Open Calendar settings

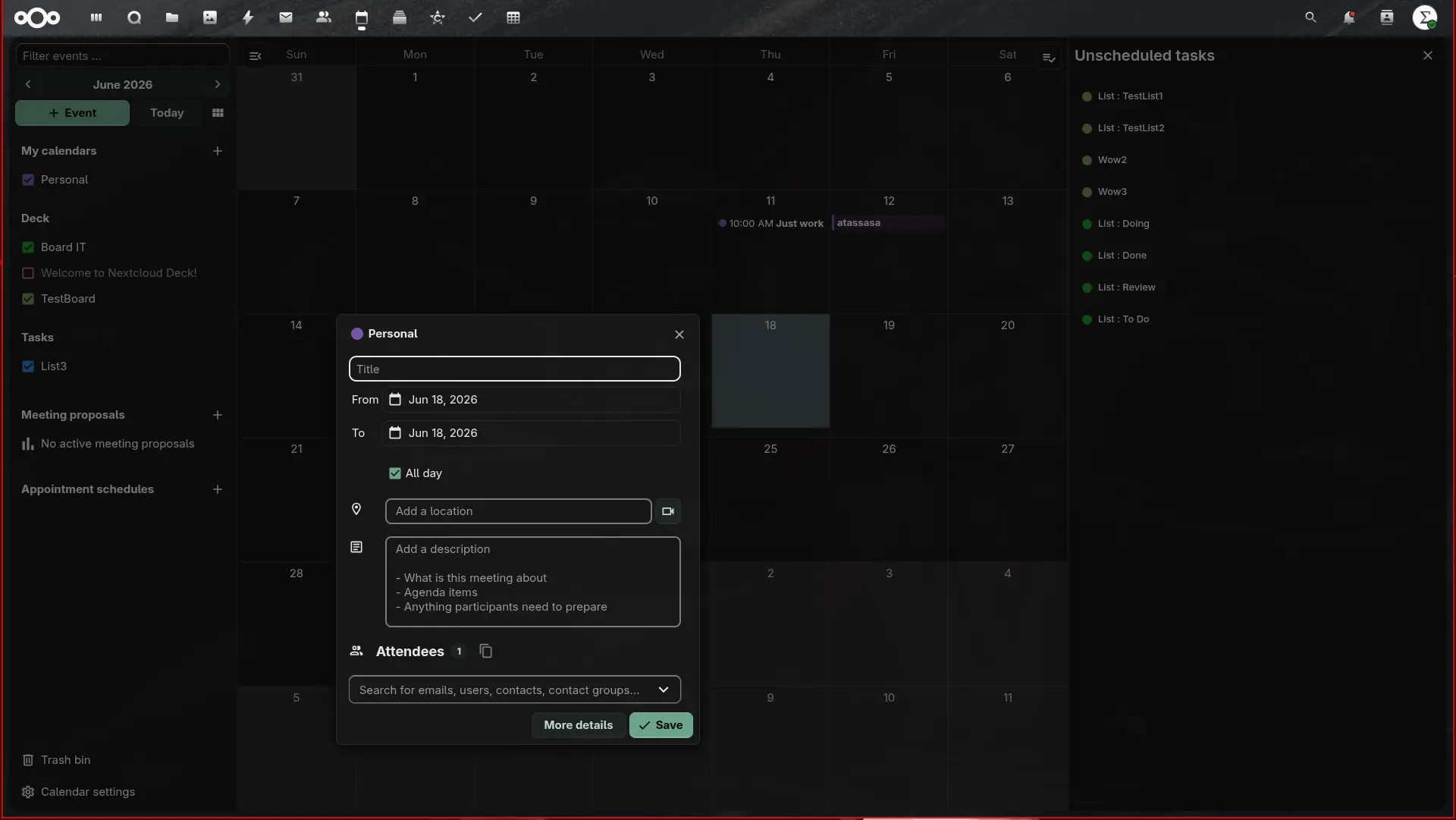78,792
